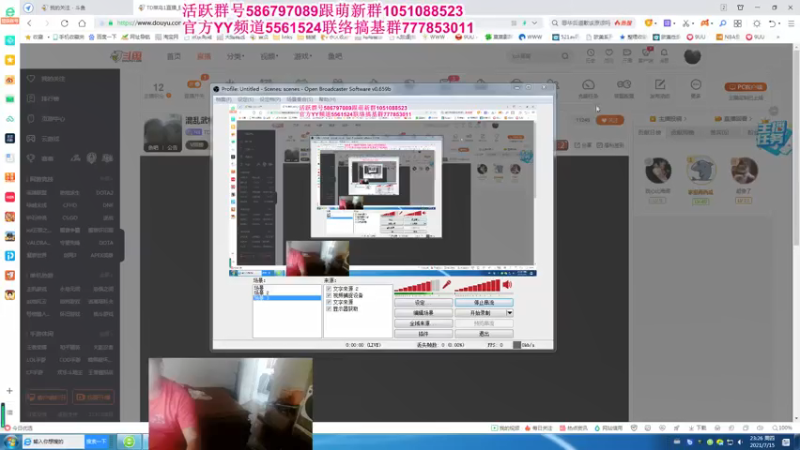The image size is (800, 450).
Task: Click the Douyu logo
Action: (126, 56)
